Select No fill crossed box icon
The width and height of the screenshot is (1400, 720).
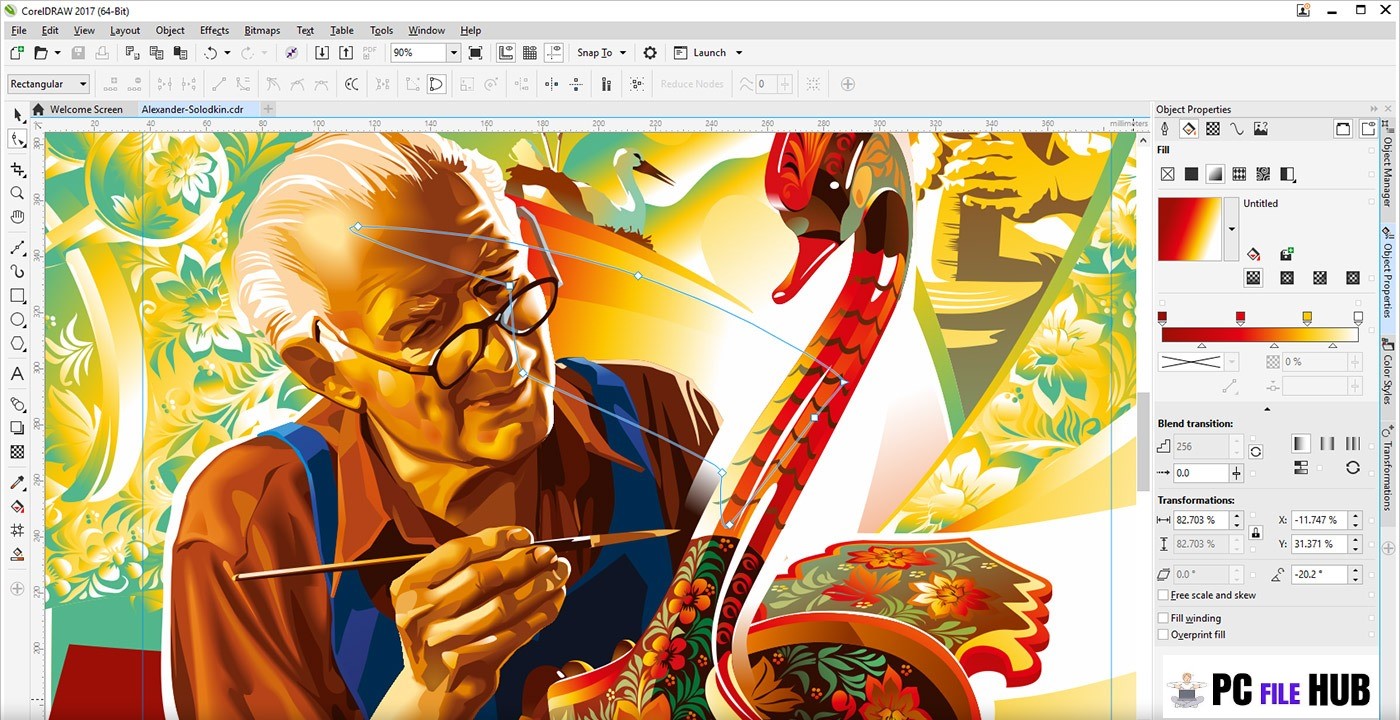[1167, 174]
